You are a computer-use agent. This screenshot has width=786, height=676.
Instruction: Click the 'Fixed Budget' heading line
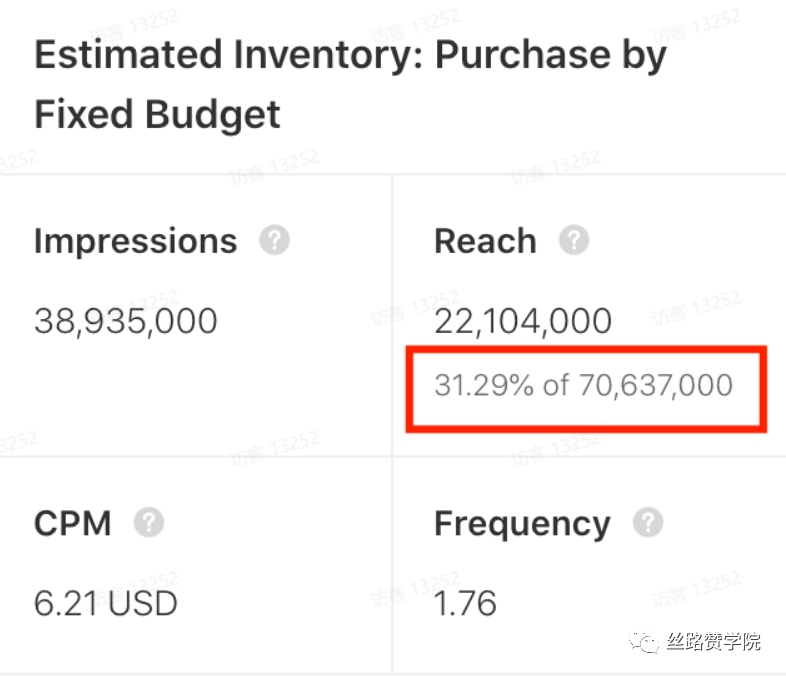coord(157,114)
